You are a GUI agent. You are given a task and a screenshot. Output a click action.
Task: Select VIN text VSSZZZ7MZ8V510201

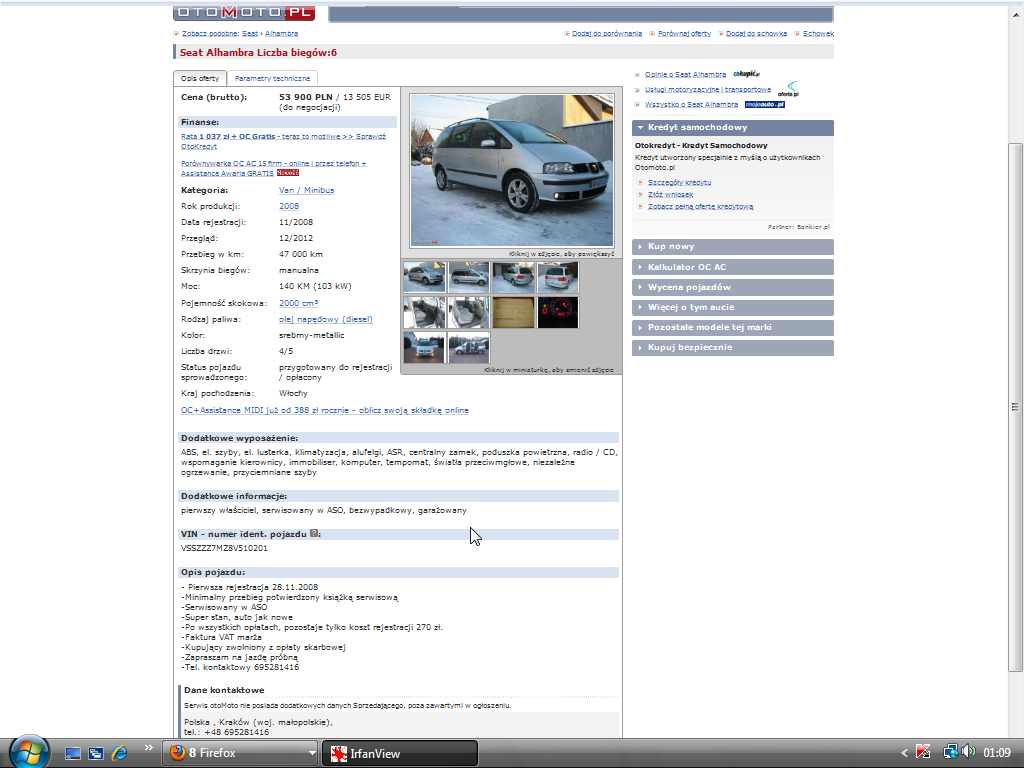coord(224,548)
